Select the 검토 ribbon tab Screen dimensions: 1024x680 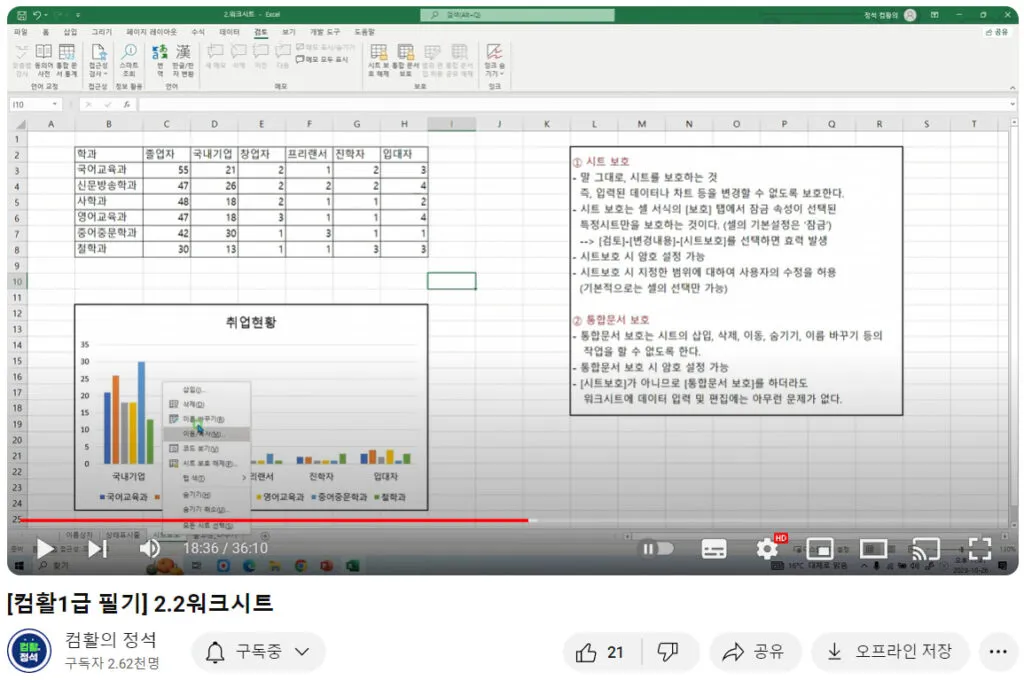pos(261,32)
